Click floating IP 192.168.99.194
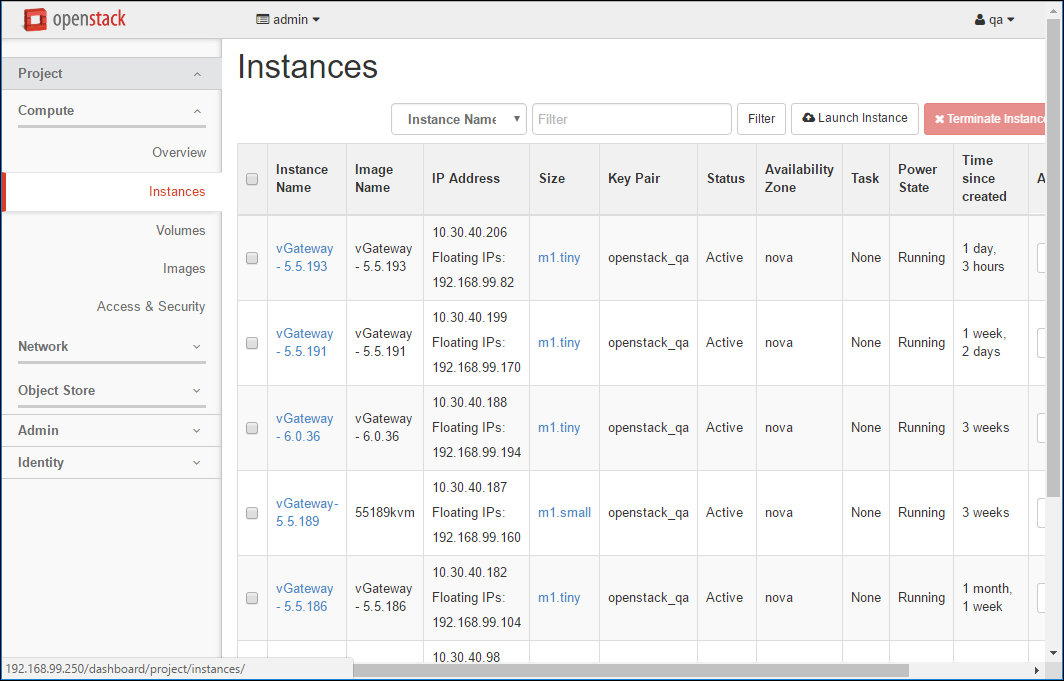Screen dimensions: 1064x681 coord(476,452)
